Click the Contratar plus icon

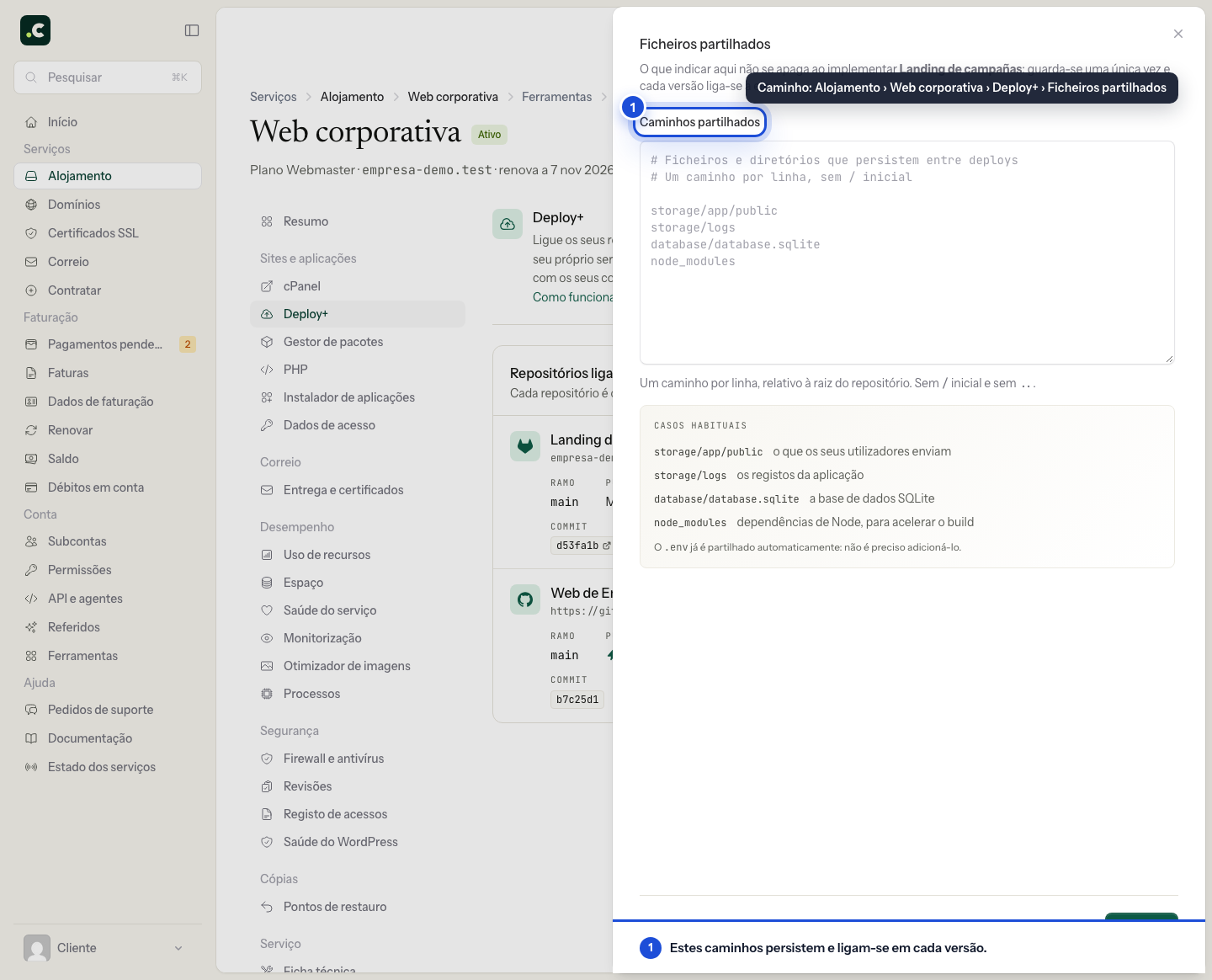tap(31, 290)
